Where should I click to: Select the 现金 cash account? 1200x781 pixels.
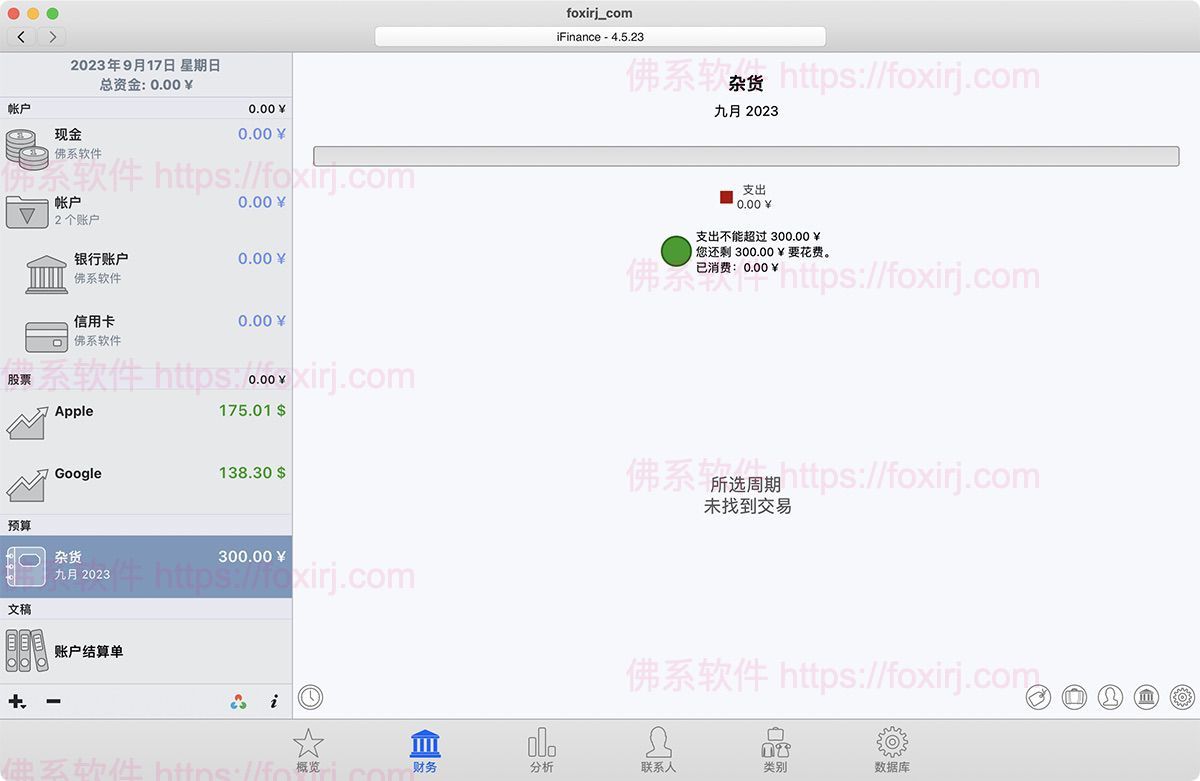pyautogui.click(x=146, y=143)
